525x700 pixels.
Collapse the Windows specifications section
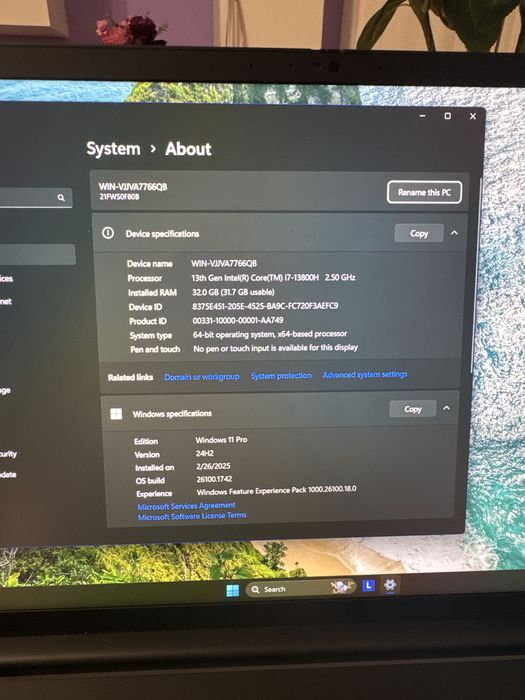point(446,408)
